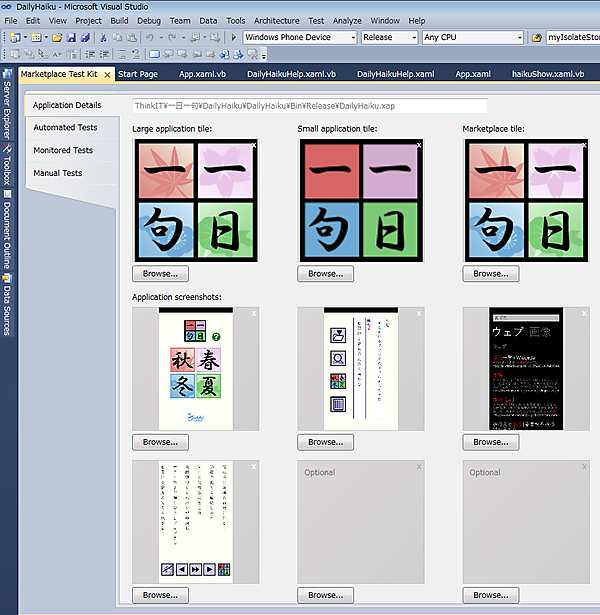Remove the large application tile image
Screen dimensions: 600x615
coord(253,145)
